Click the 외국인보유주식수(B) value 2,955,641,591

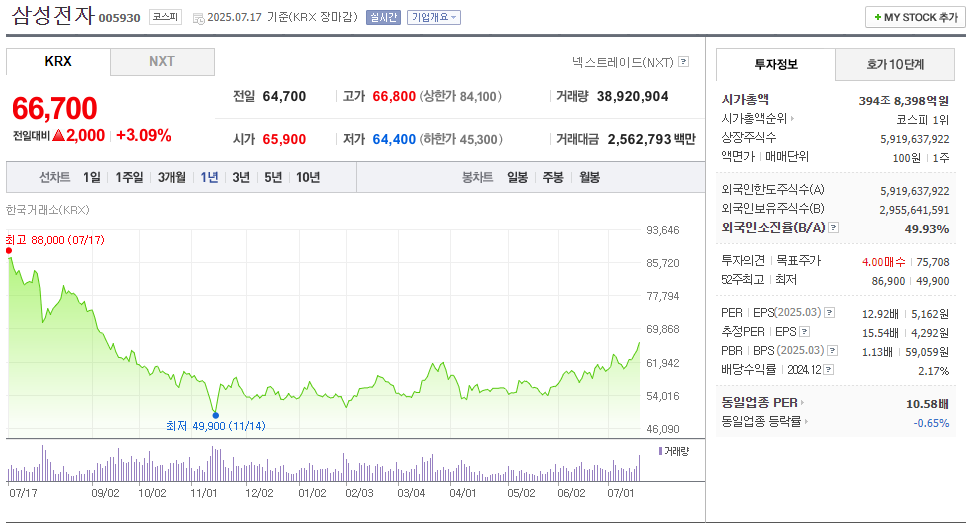point(915,210)
